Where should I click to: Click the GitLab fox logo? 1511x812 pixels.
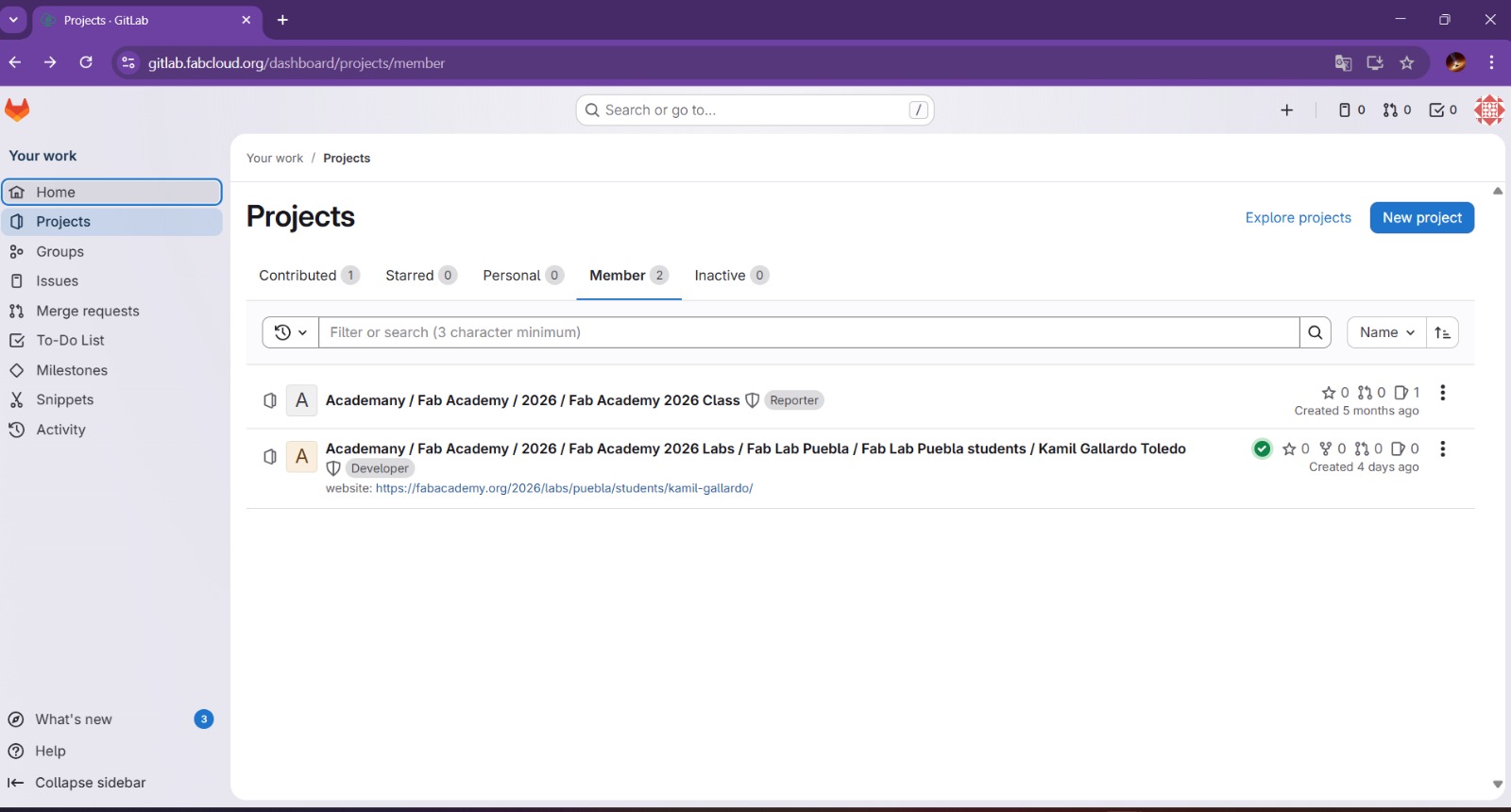(x=17, y=110)
